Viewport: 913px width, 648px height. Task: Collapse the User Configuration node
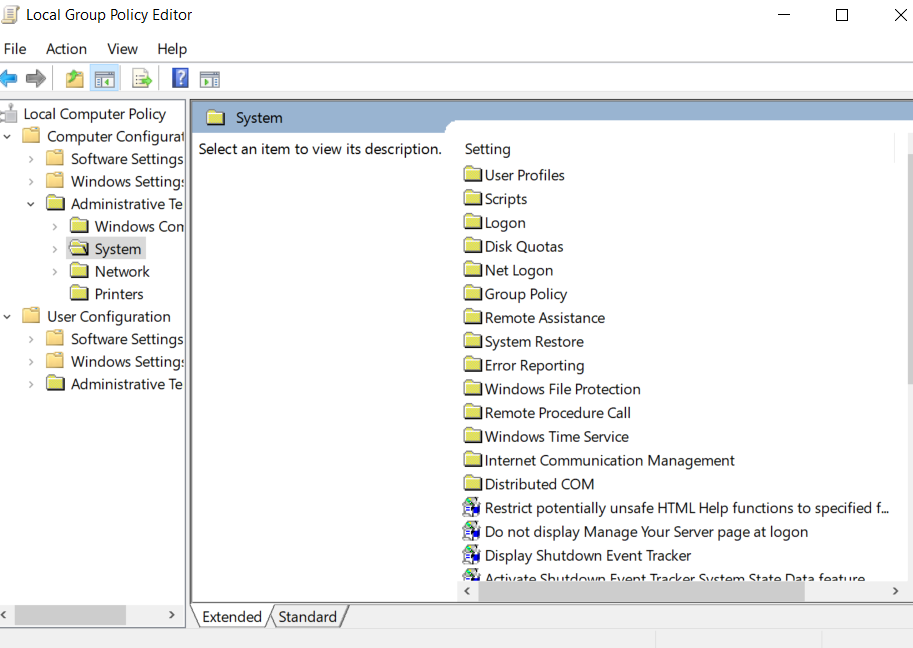coord(7,317)
